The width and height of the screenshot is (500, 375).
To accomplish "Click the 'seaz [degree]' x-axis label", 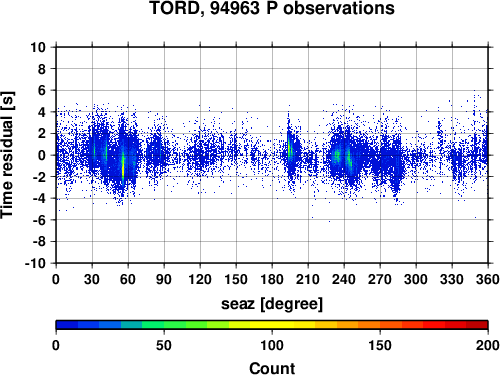I will pyautogui.click(x=272, y=304).
